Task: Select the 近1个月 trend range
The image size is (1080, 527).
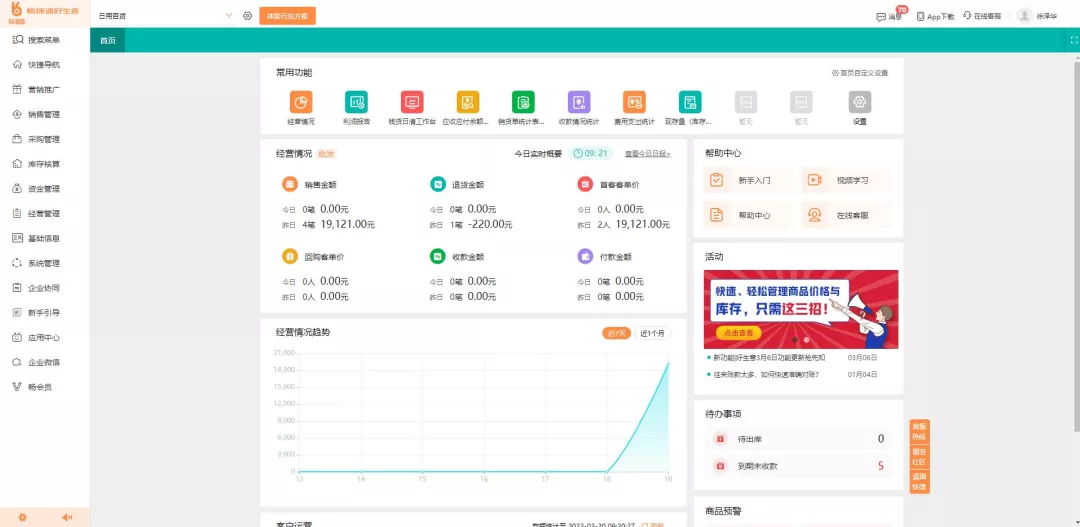Action: pos(652,333)
